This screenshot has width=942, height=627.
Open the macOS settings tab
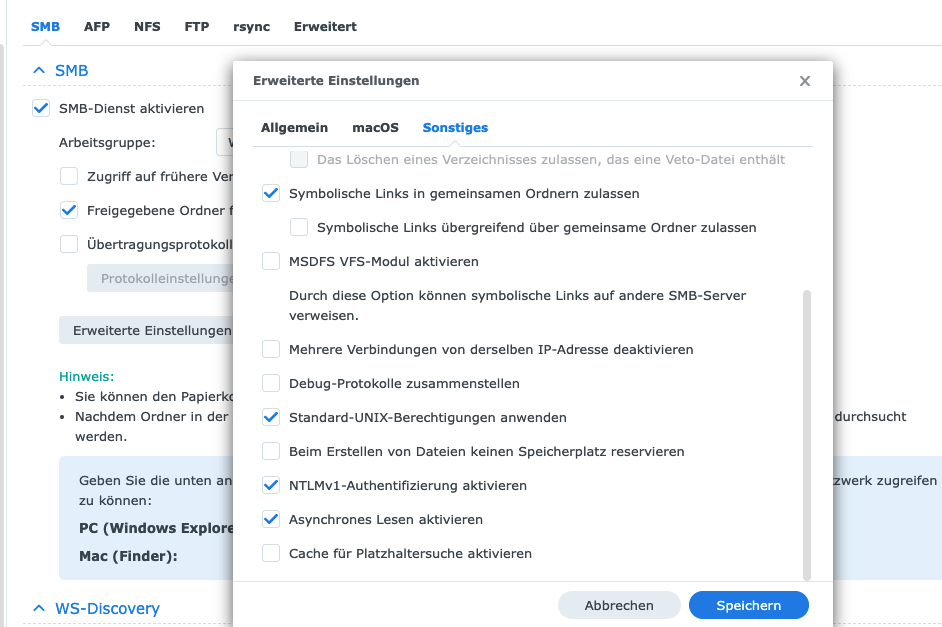coord(375,128)
